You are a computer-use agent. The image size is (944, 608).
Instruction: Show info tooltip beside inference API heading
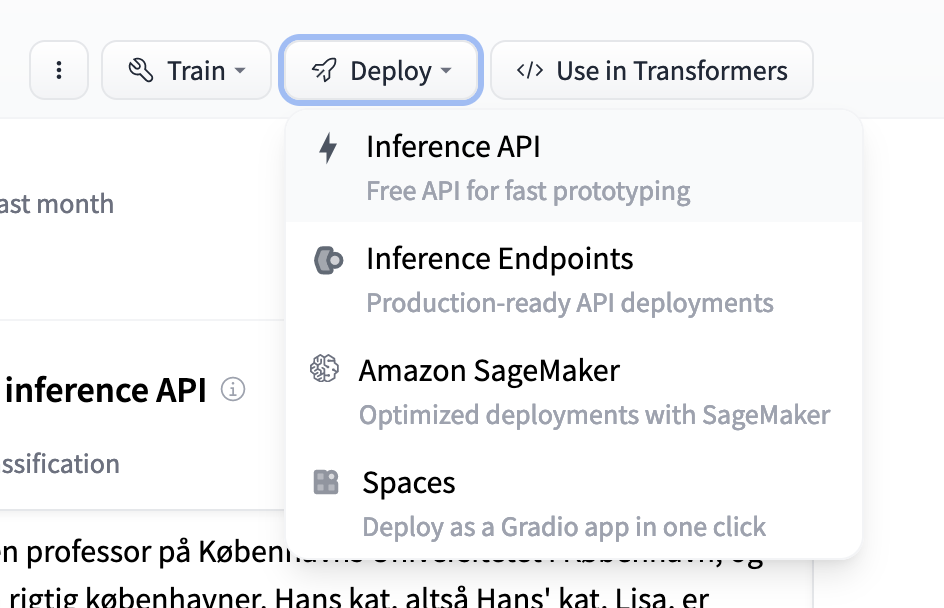click(233, 390)
